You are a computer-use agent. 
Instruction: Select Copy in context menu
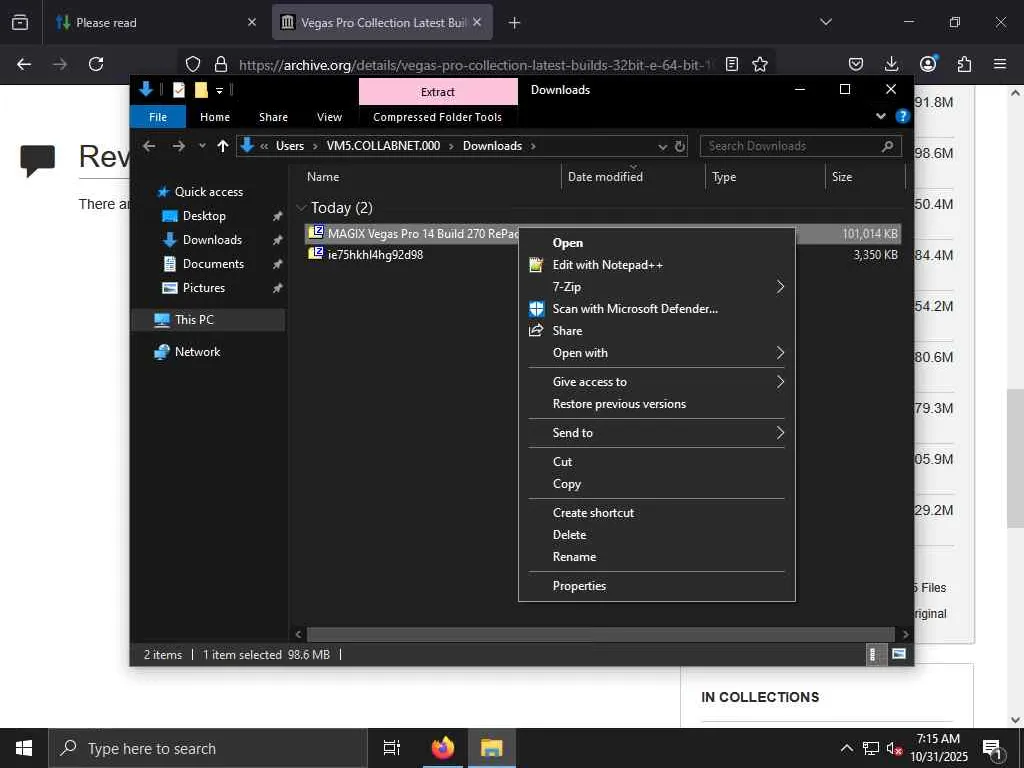tap(566, 484)
